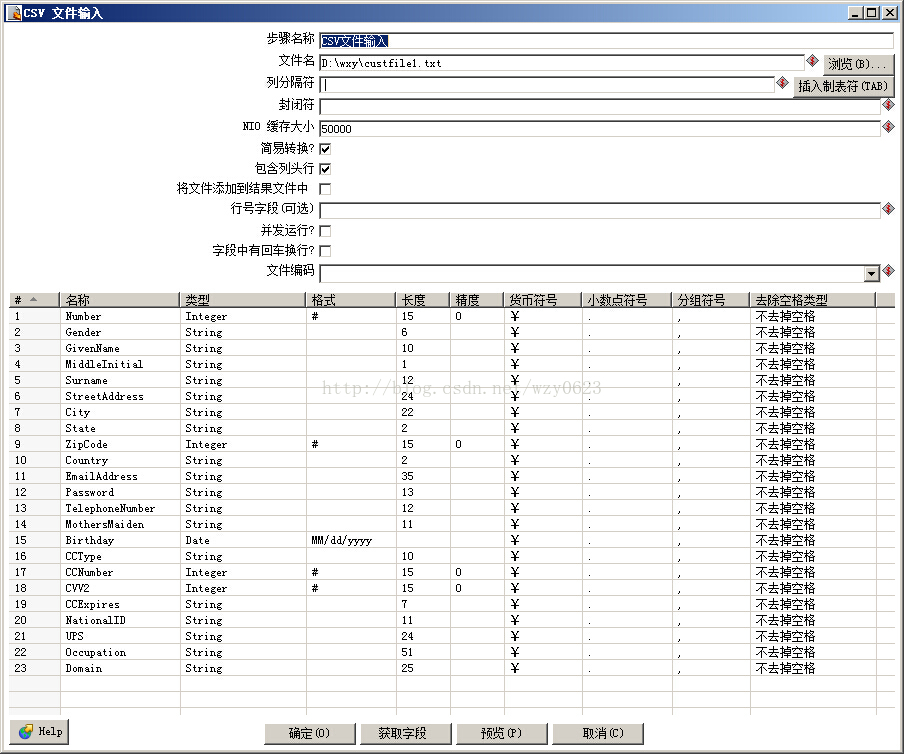Viewport: 904px width, 754px height.
Task: Select the Domain field name cell
Action: tap(120, 668)
